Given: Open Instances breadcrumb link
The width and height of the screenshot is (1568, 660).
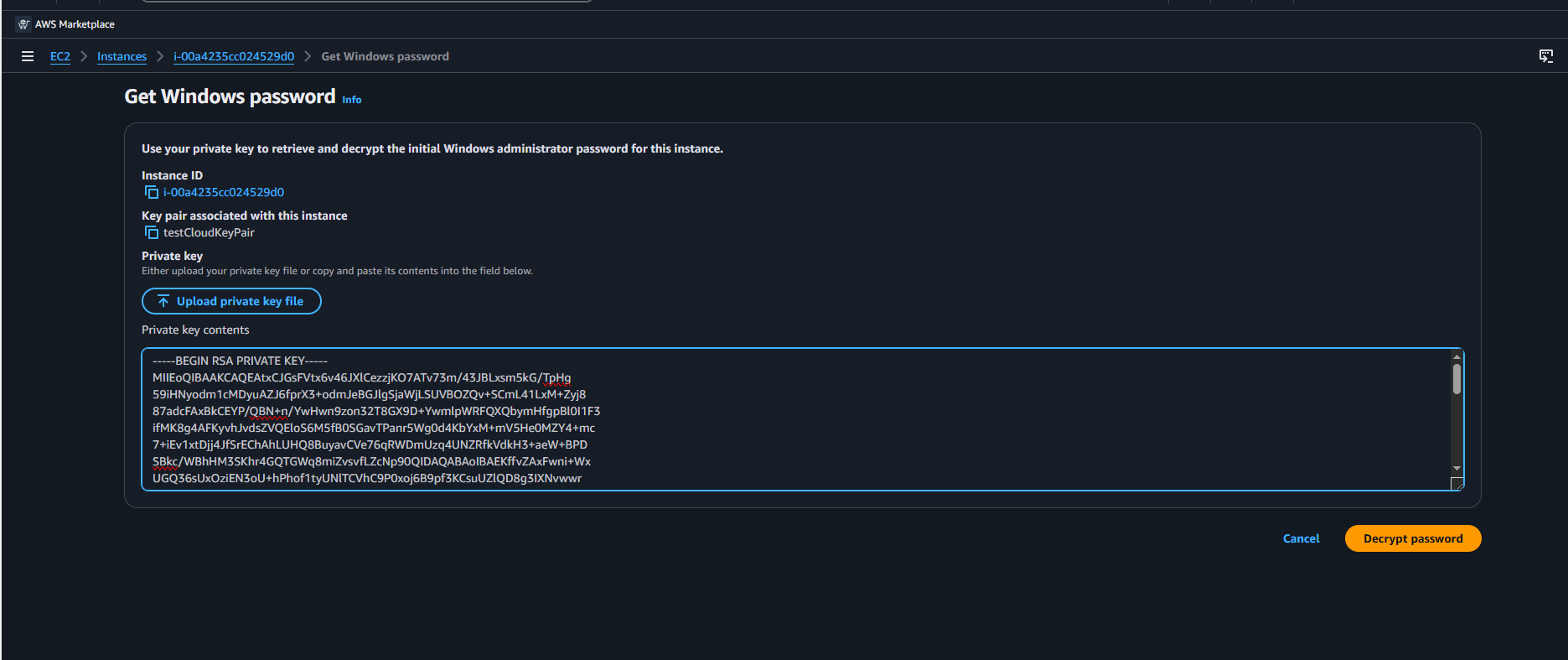Looking at the screenshot, I should click(x=122, y=56).
